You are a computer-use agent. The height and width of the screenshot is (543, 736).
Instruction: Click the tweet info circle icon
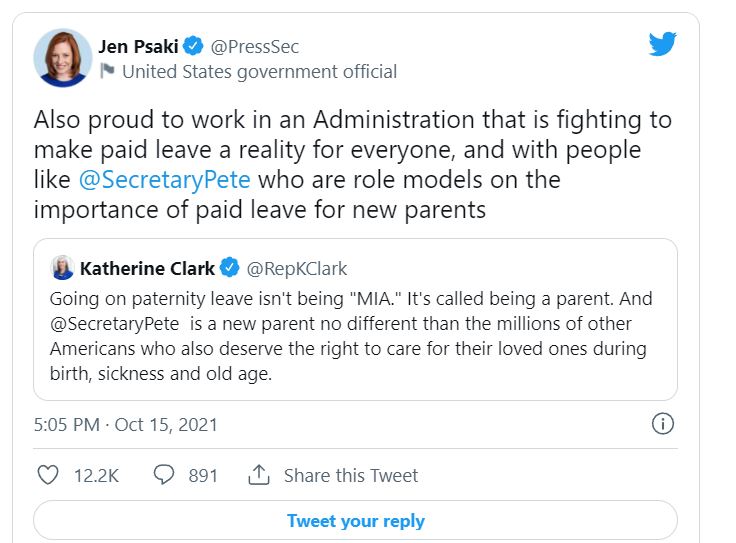[x=662, y=424]
